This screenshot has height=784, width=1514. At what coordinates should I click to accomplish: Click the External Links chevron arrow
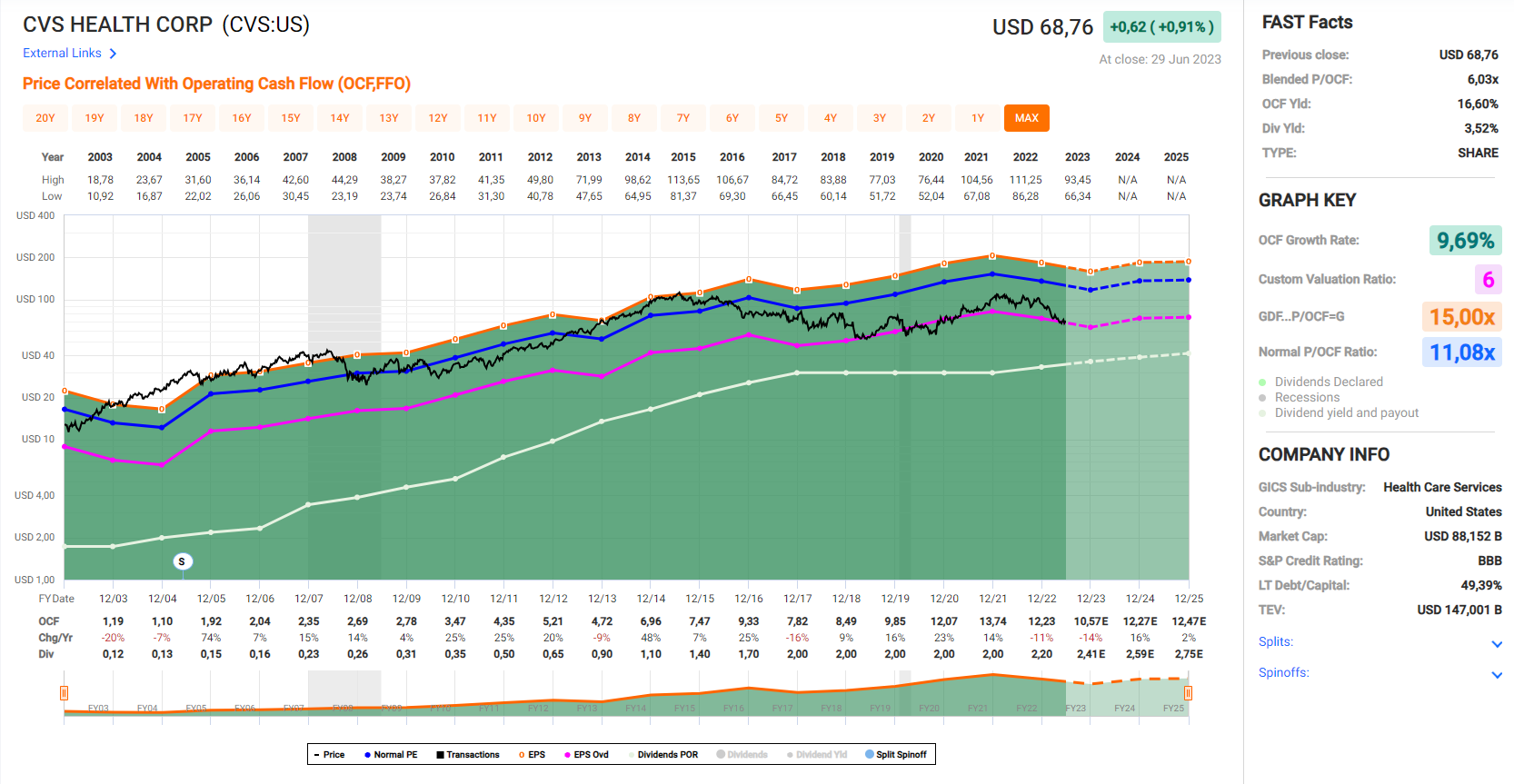click(x=113, y=54)
